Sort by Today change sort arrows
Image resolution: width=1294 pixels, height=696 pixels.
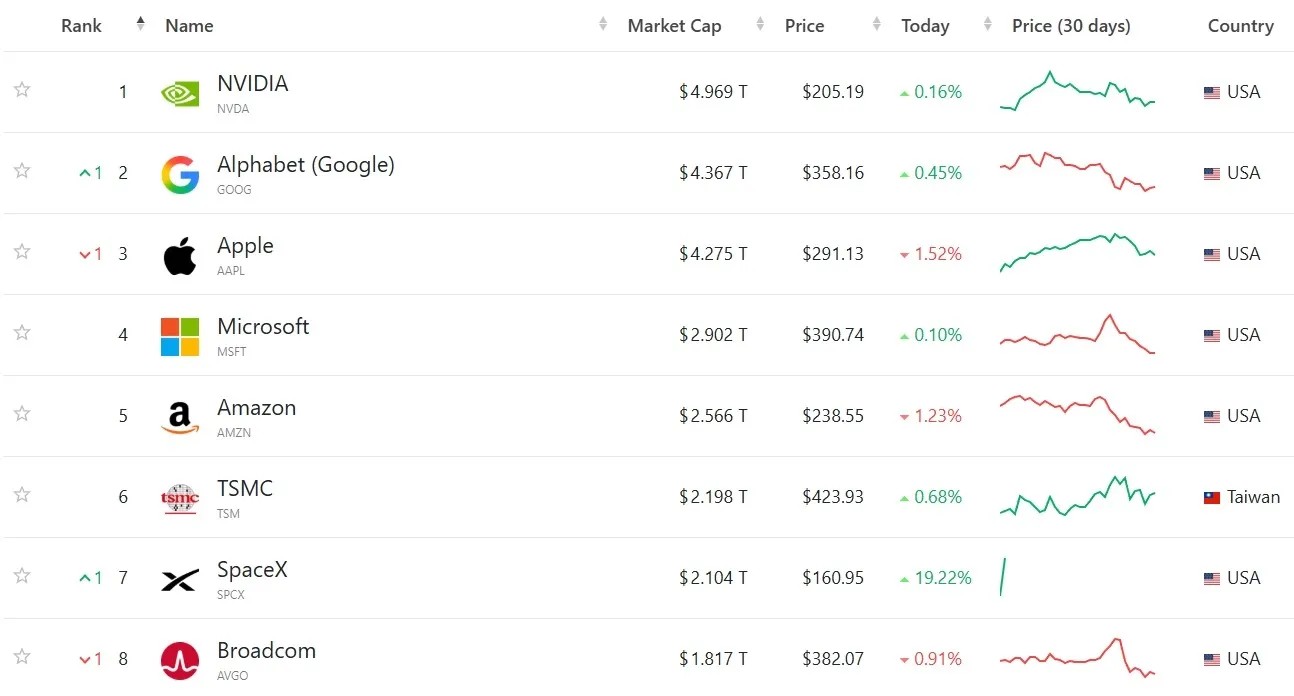pyautogui.click(x=988, y=25)
